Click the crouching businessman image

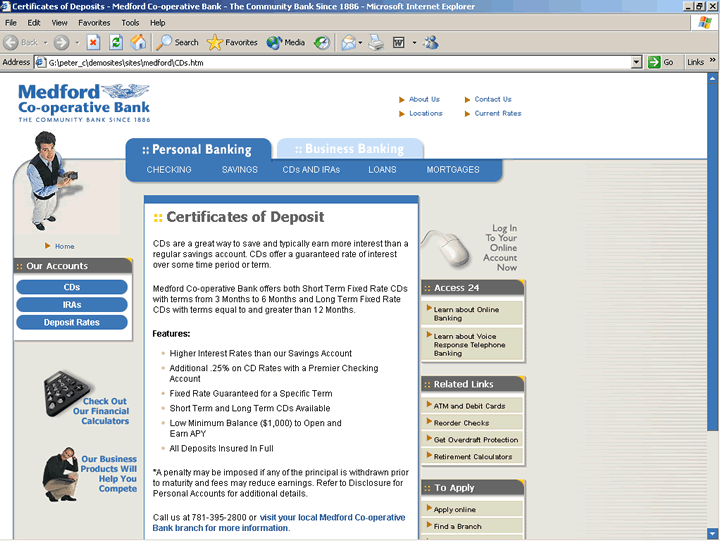click(61, 474)
